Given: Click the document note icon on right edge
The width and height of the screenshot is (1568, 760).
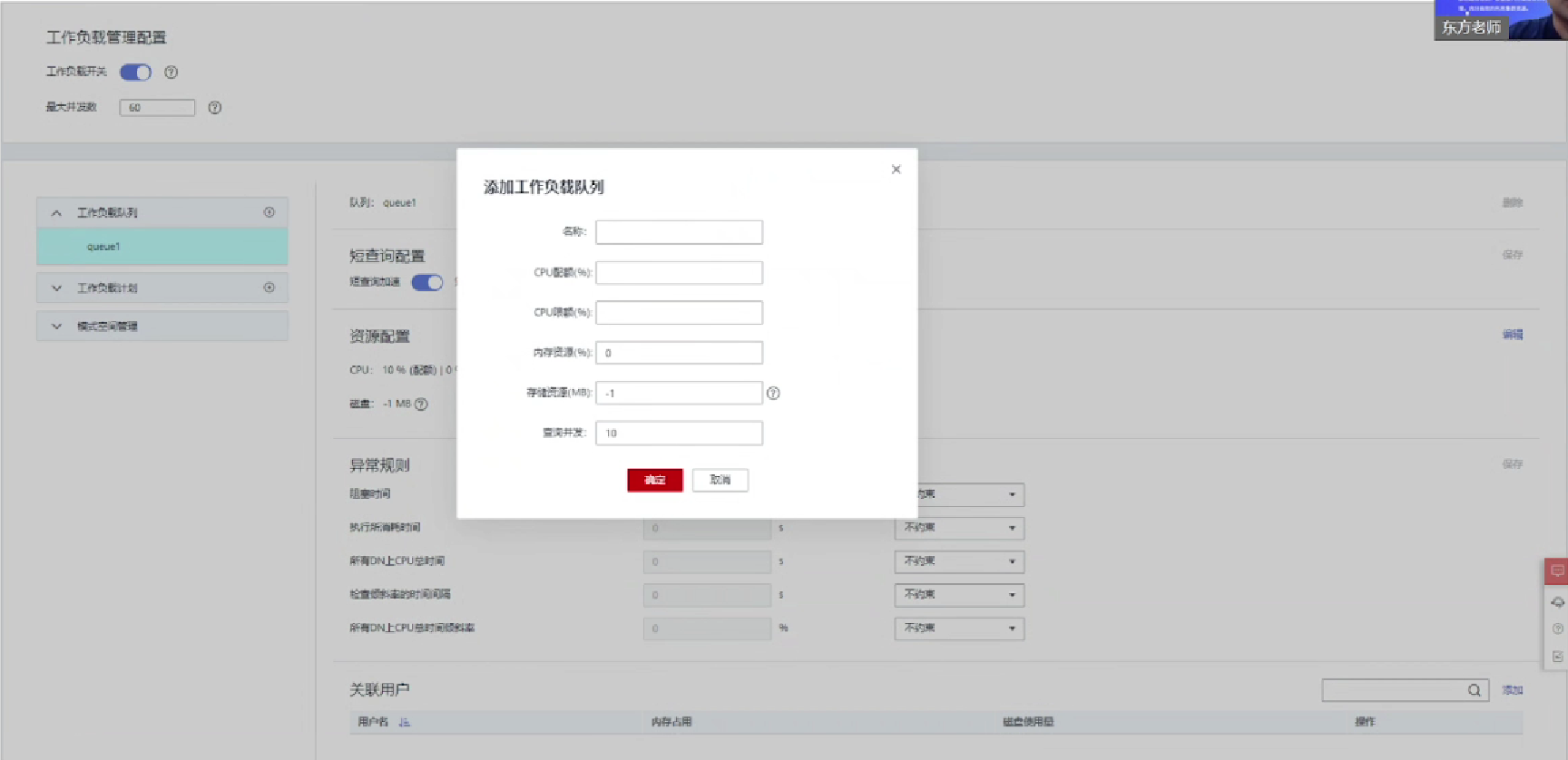Looking at the screenshot, I should [x=1558, y=657].
